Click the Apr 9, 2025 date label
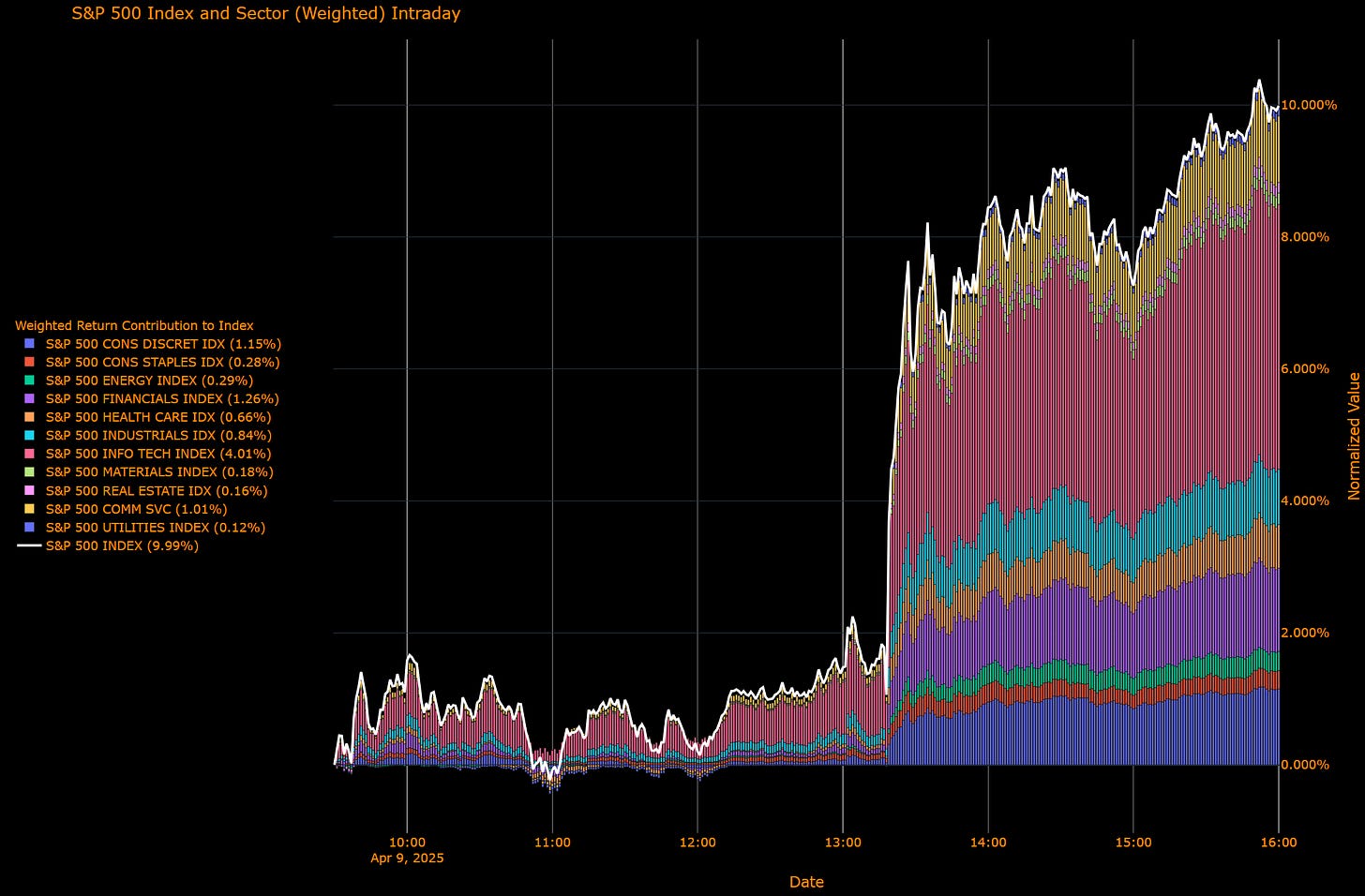Screen dimensions: 1365x896 (x=407, y=858)
